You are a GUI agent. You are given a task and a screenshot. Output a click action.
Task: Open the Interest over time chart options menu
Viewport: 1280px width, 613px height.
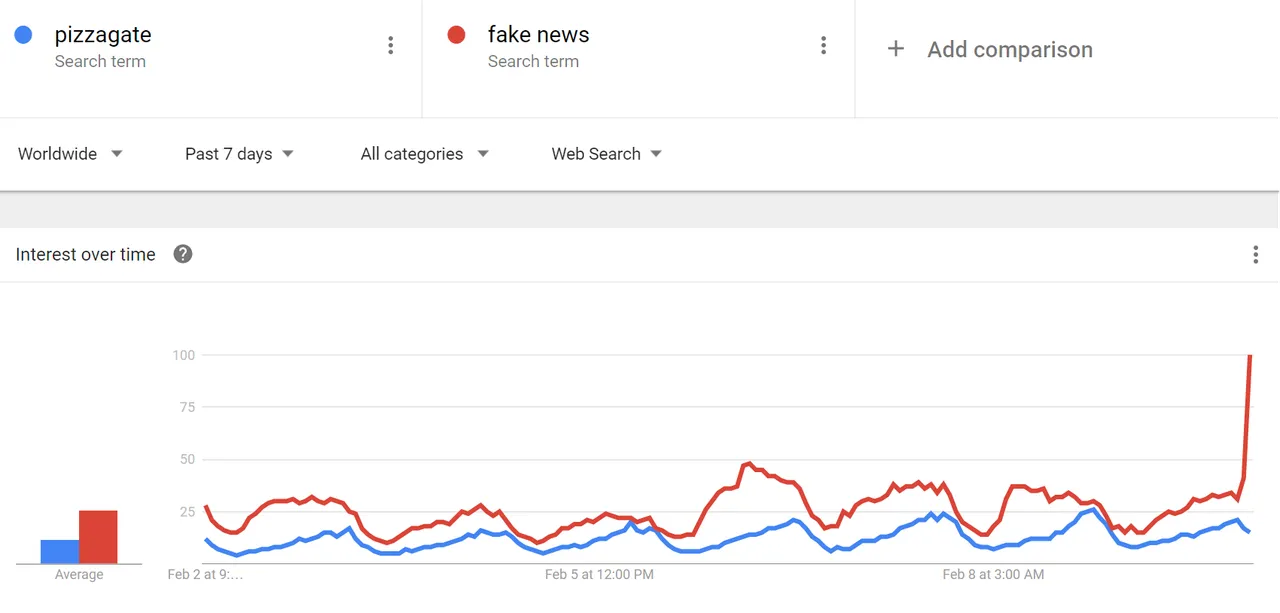(1256, 255)
